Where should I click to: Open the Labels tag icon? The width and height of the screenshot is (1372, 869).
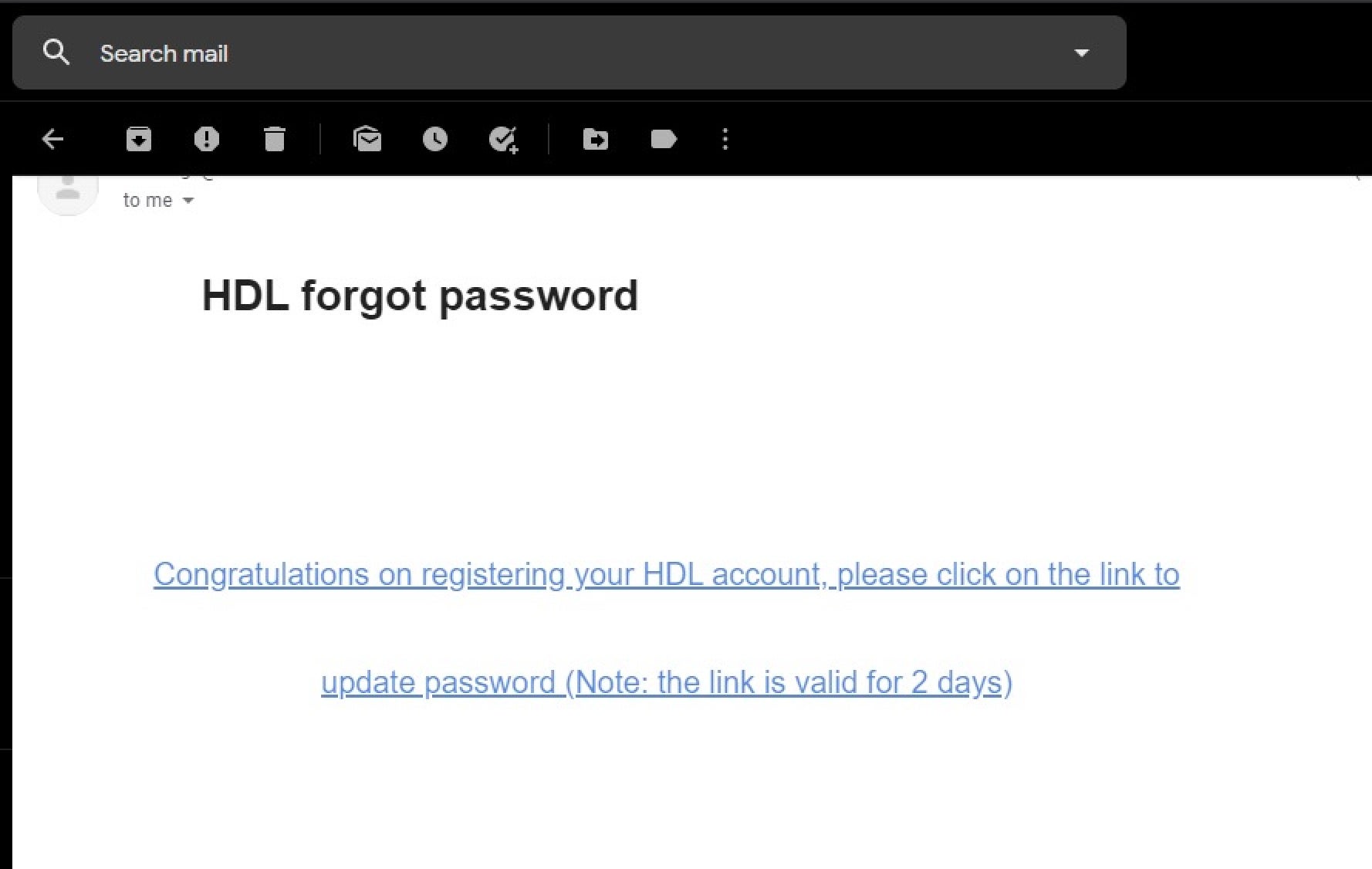pos(664,139)
